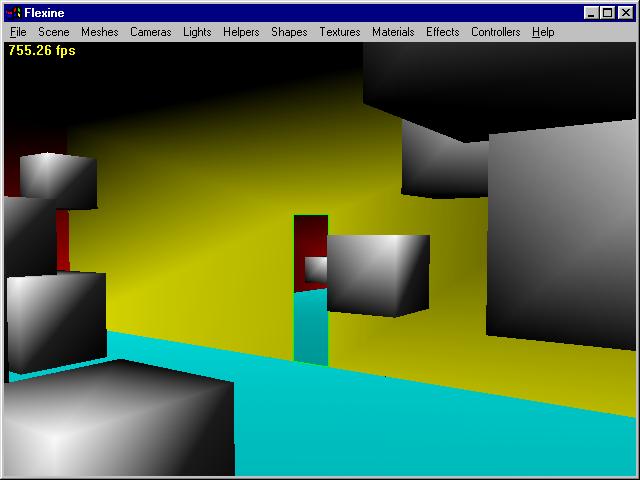Open the Helpers menu
Screen dimensions: 640x480
[241, 32]
